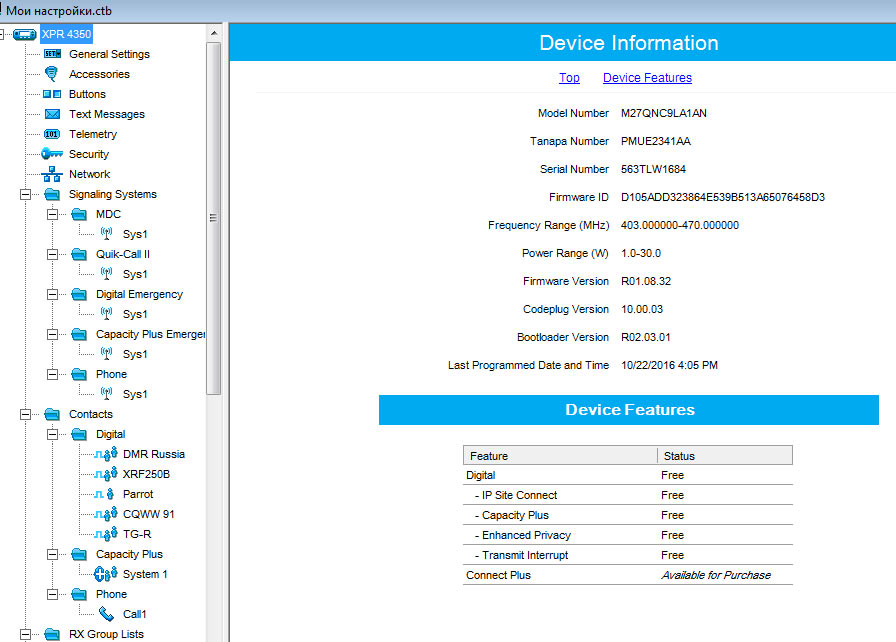Click the Capacity Plus Emergency folder icon
This screenshot has width=896, height=642.
79,334
